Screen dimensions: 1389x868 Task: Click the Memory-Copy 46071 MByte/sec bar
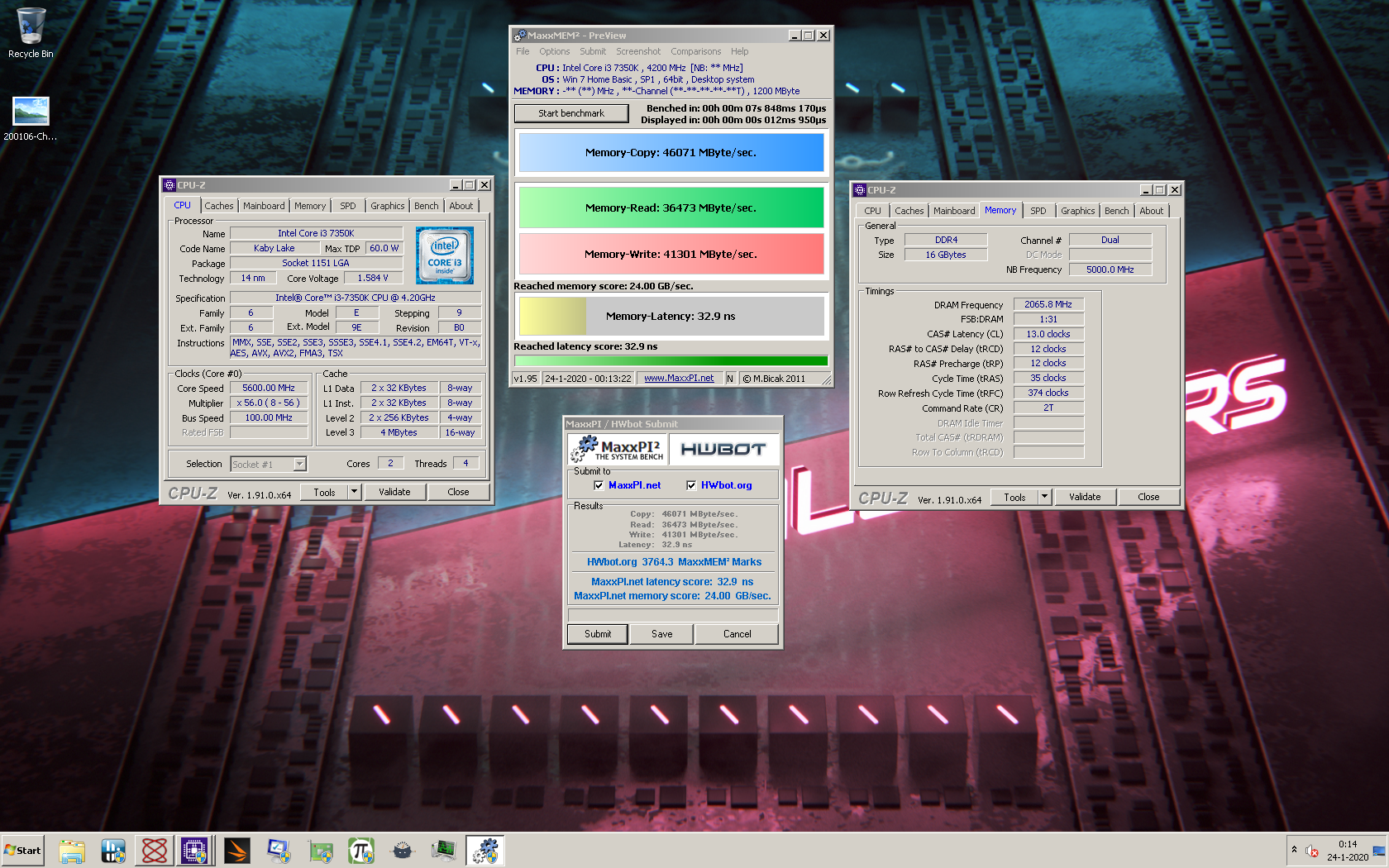click(671, 153)
